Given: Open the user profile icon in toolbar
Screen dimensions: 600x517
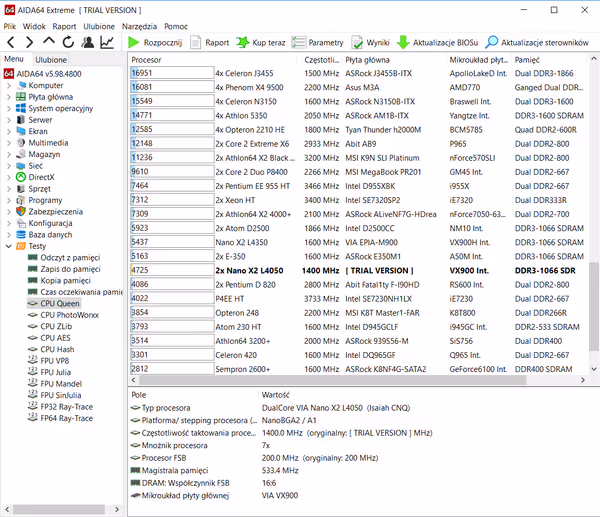Looking at the screenshot, I should tap(87, 43).
